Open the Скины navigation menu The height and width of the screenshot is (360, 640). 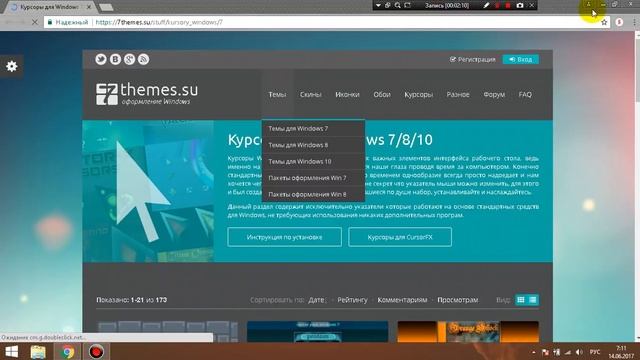coord(311,94)
